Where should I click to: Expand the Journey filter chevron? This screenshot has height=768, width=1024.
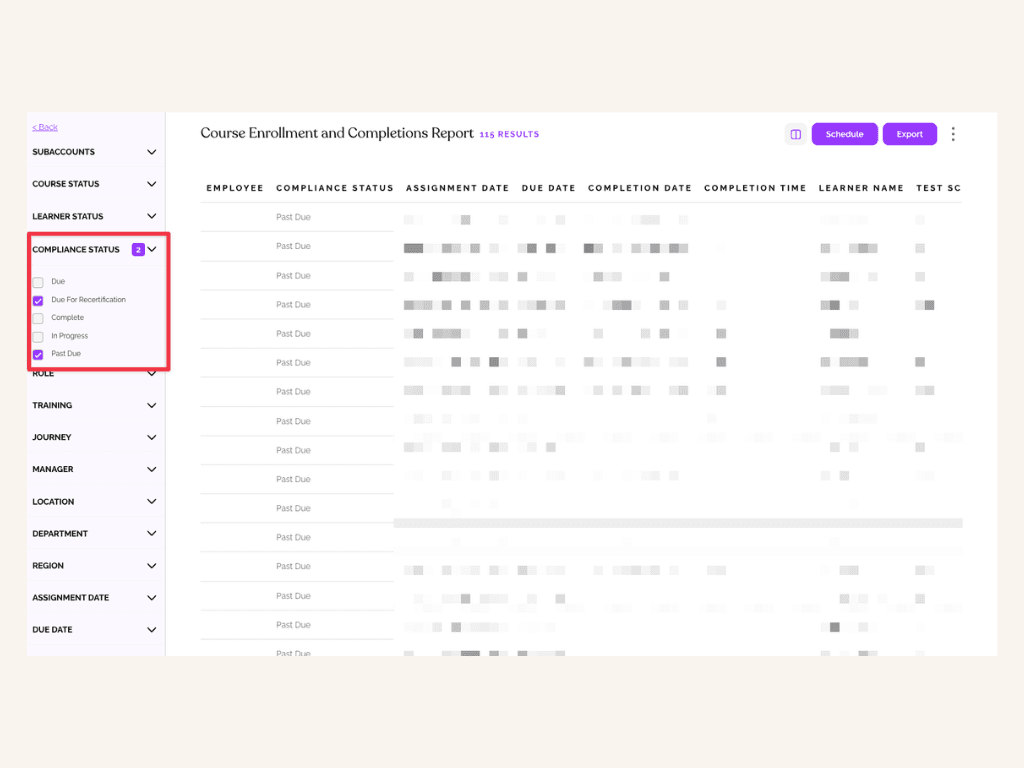(152, 438)
